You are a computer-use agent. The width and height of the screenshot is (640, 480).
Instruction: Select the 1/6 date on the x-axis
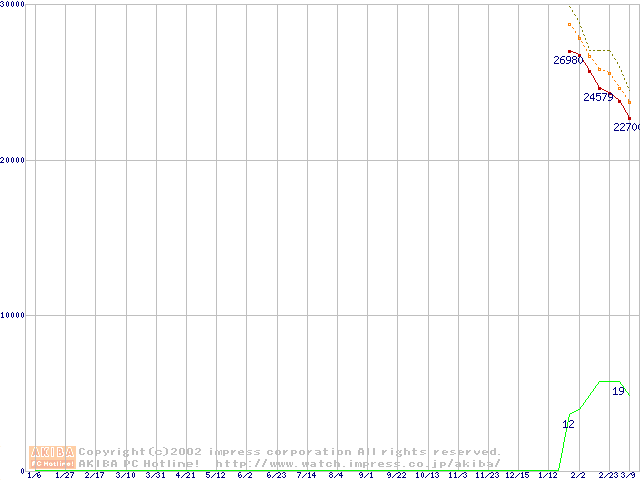(x=34, y=475)
